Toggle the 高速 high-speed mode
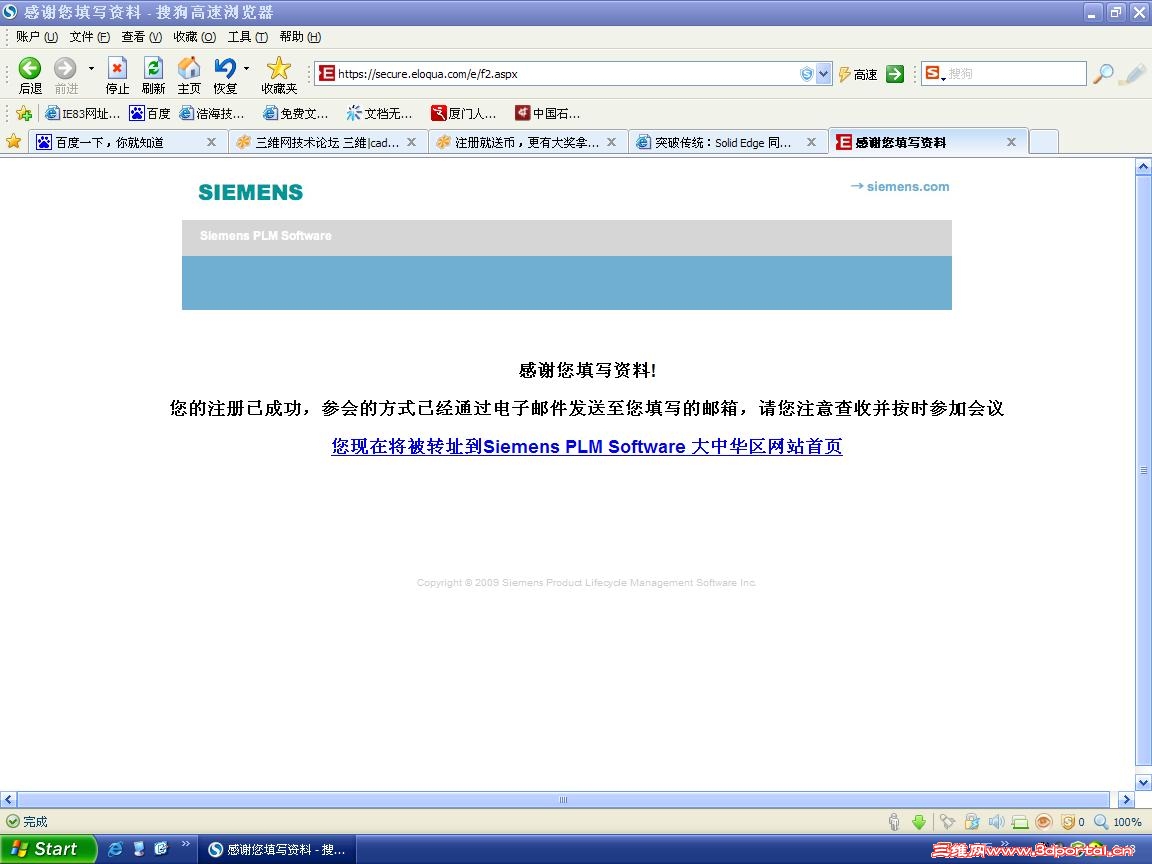This screenshot has width=1152, height=864. pos(857,74)
